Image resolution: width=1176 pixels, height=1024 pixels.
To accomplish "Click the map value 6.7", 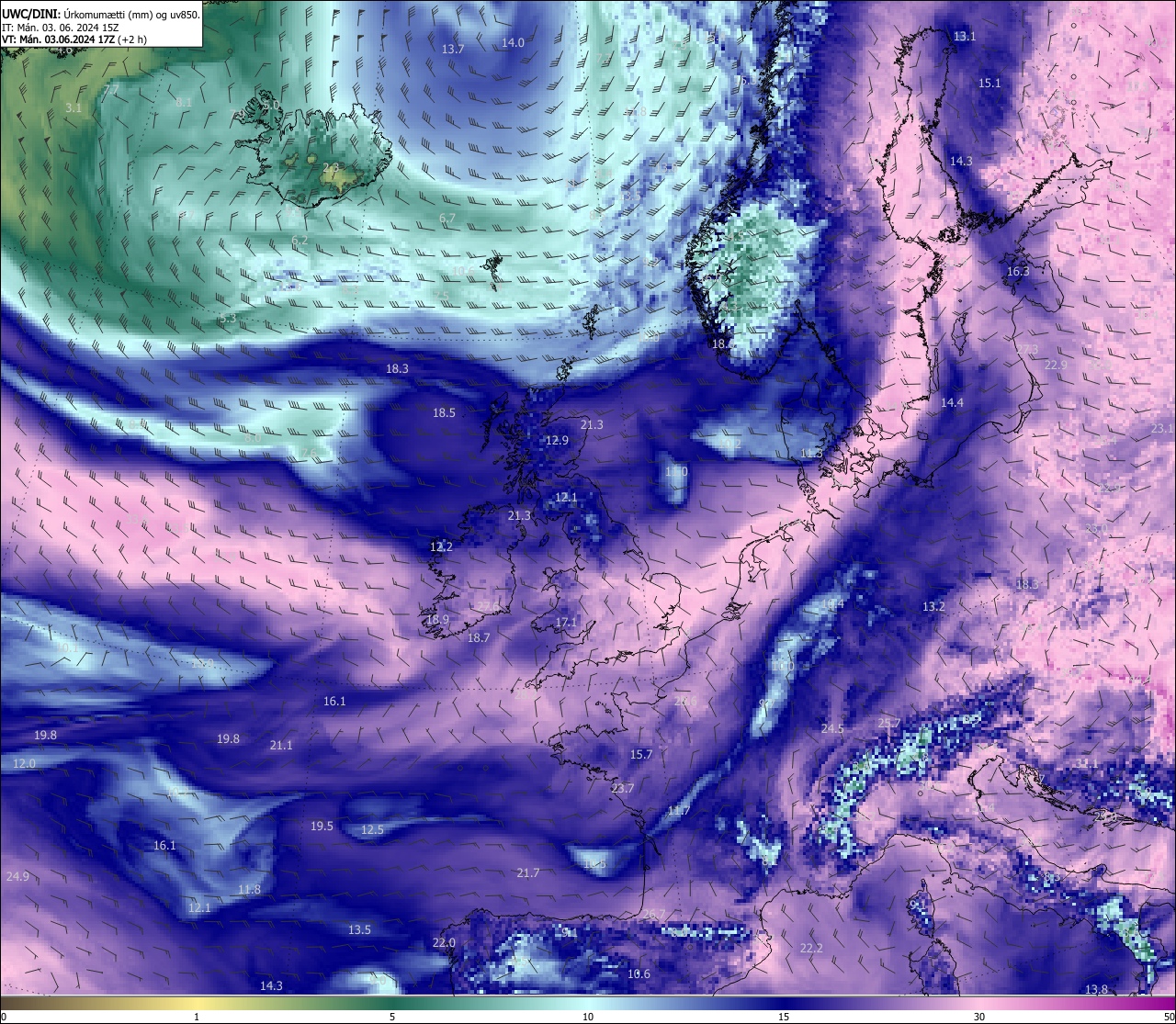I will 447,218.
